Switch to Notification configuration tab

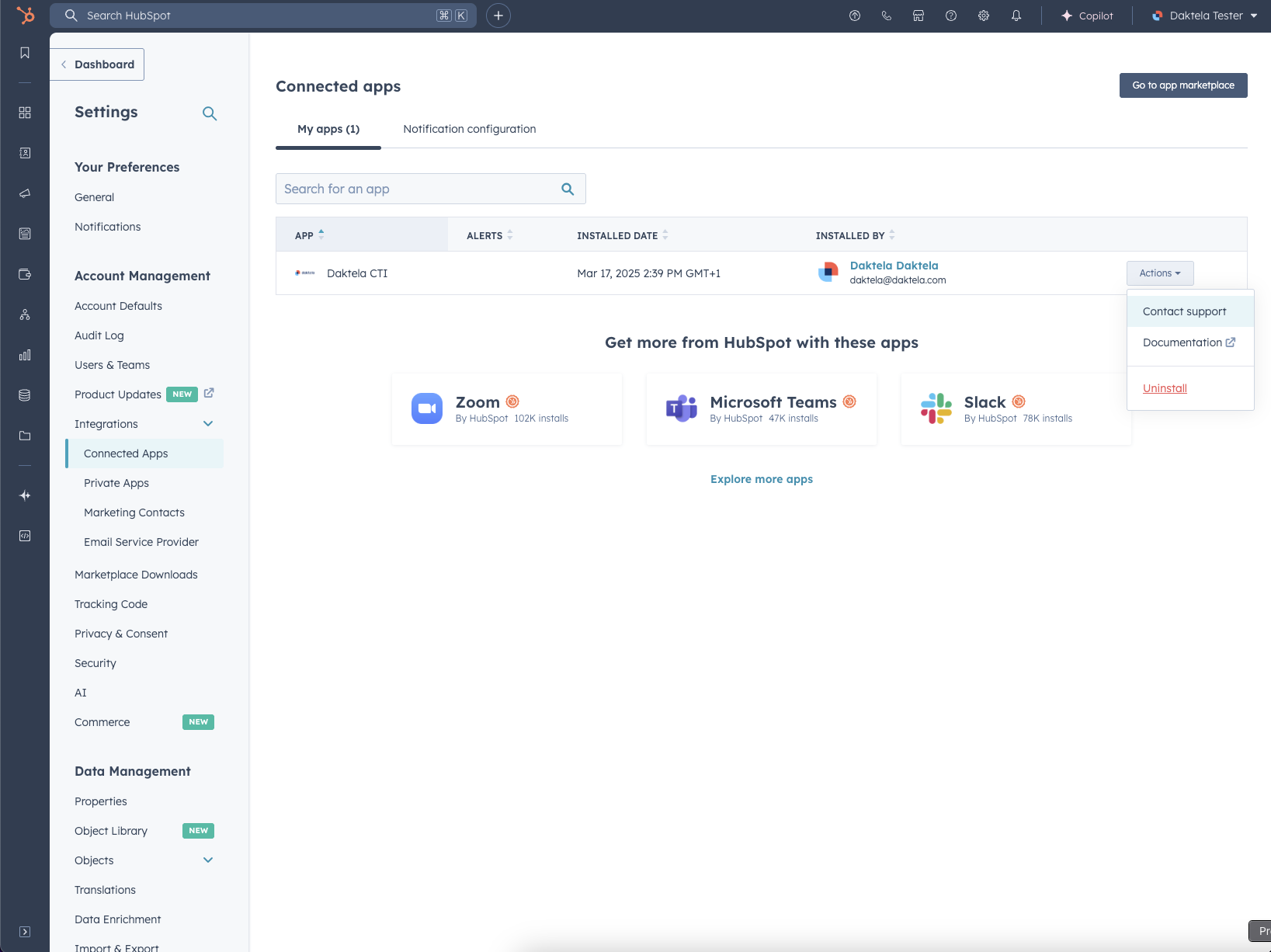469,129
